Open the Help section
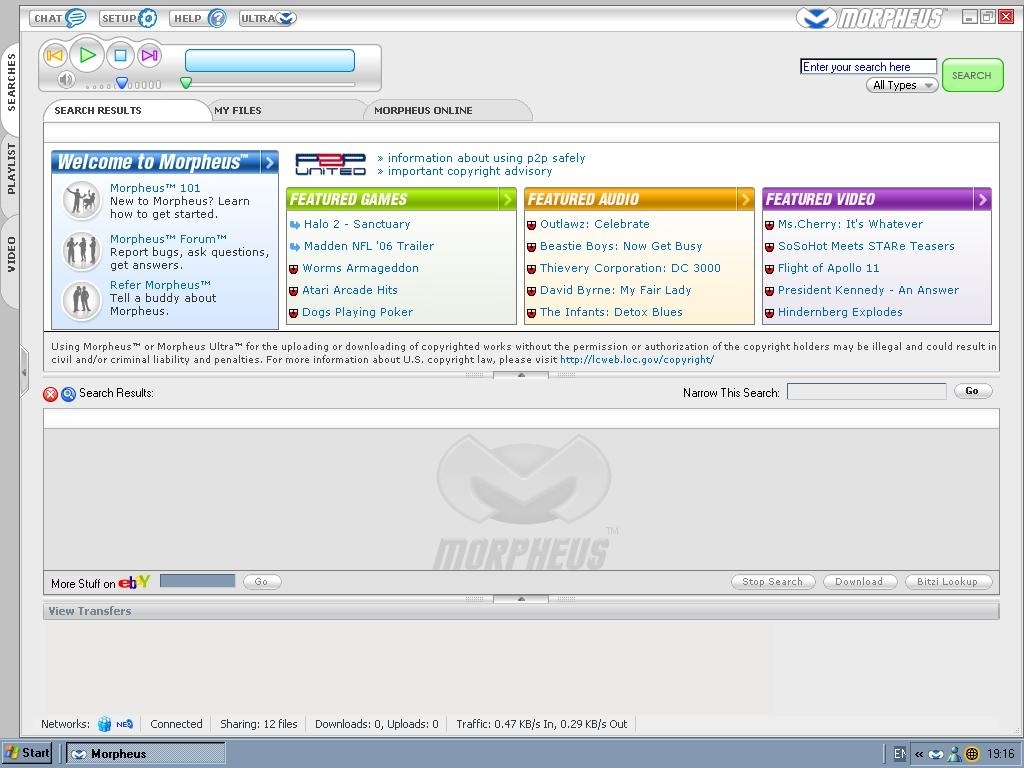 pos(198,18)
